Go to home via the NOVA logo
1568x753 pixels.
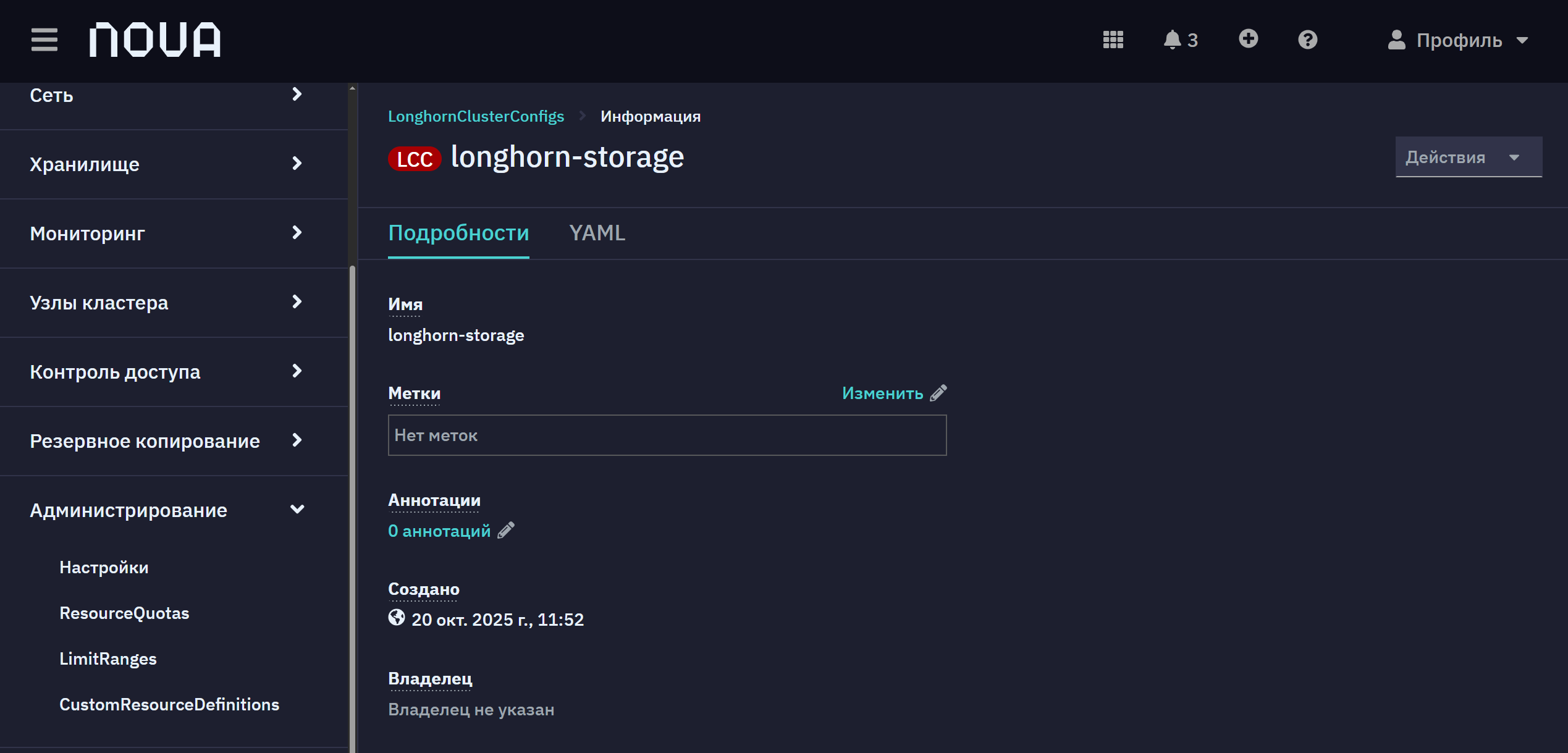(155, 40)
